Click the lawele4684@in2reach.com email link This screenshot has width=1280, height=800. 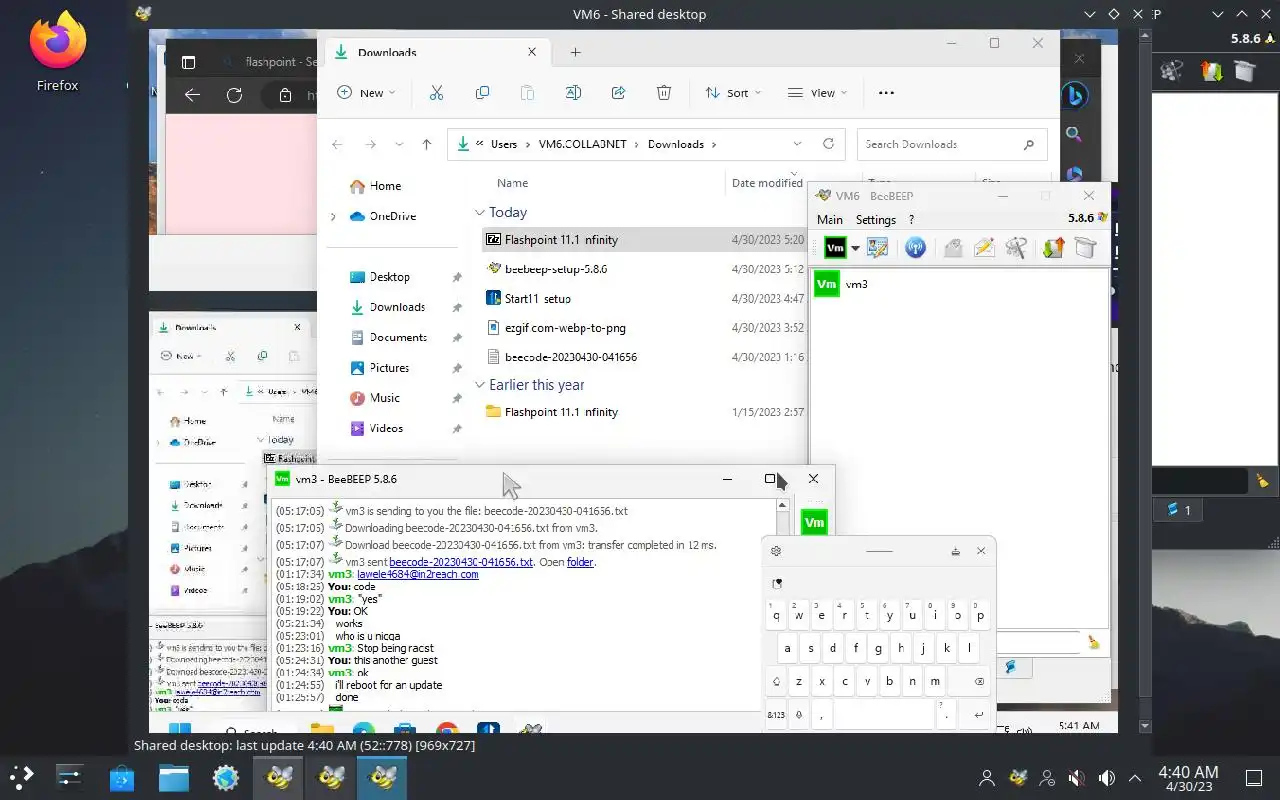tap(417, 574)
